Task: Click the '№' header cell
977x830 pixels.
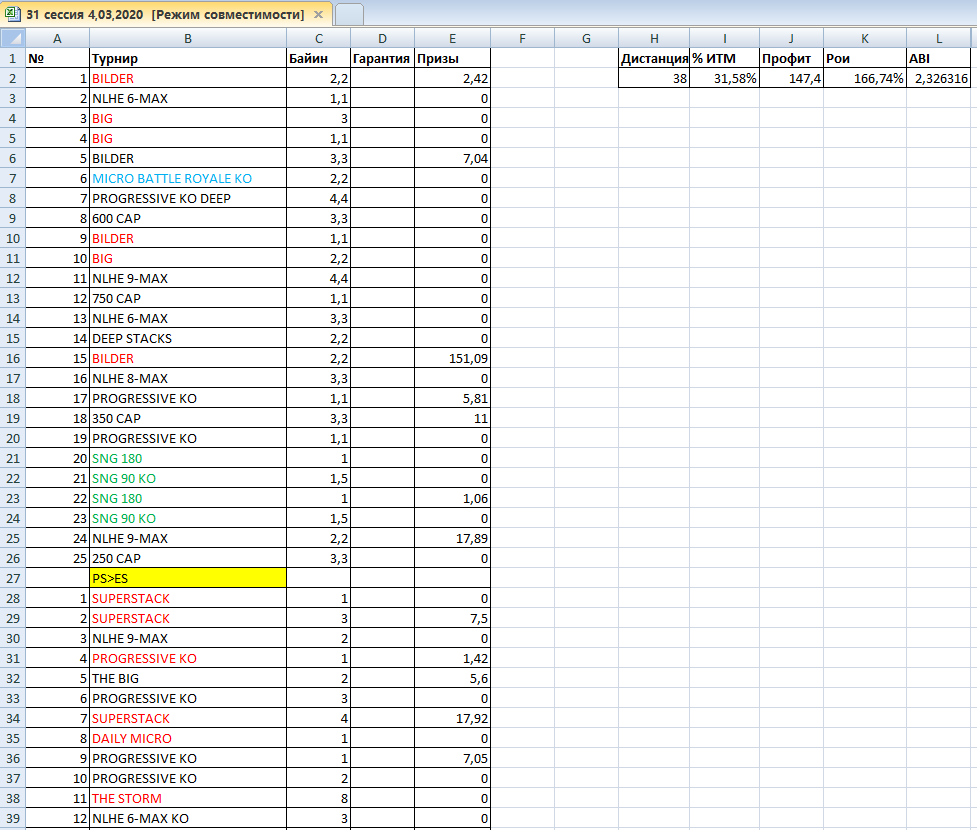Action: [x=57, y=59]
